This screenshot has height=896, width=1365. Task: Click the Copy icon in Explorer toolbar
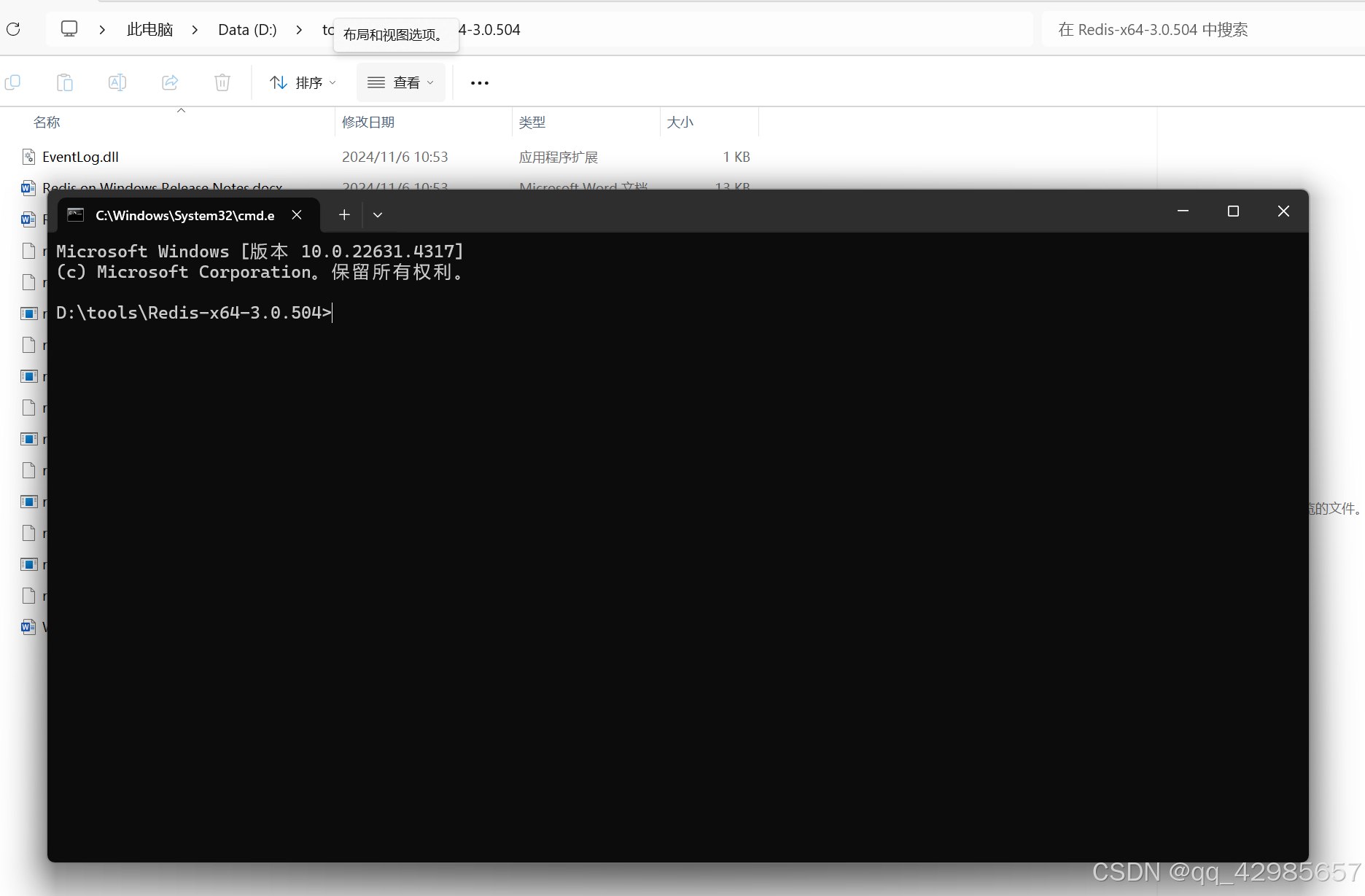[x=12, y=82]
